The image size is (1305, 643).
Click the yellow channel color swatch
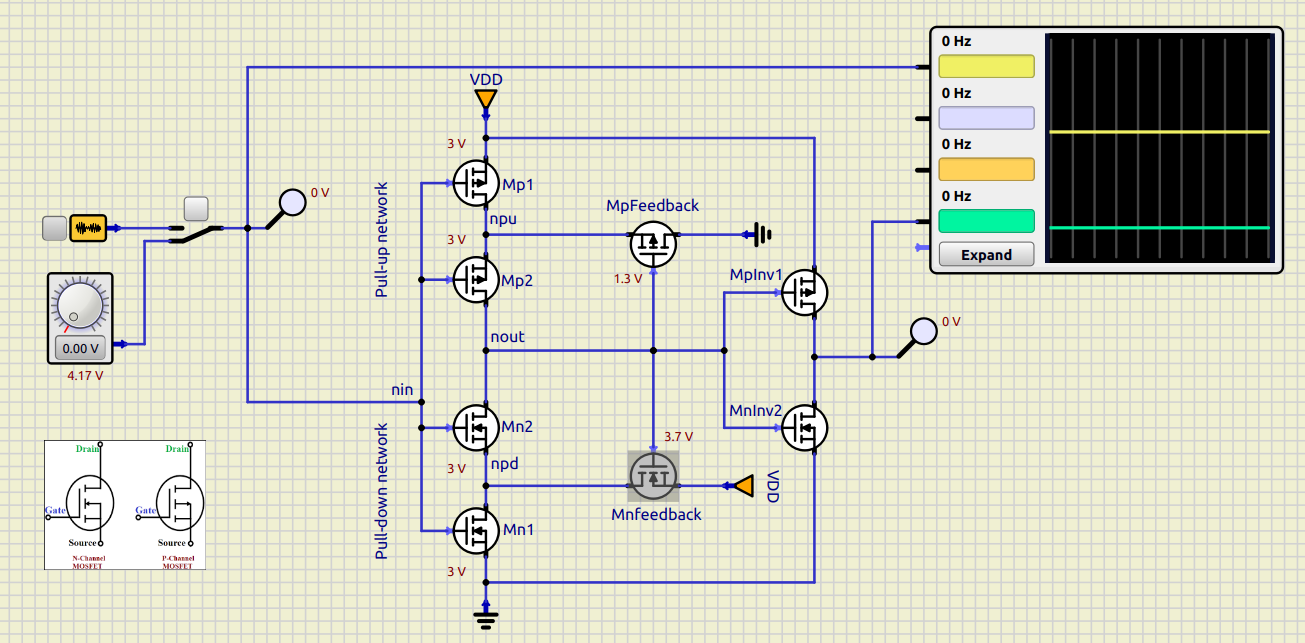[986, 66]
